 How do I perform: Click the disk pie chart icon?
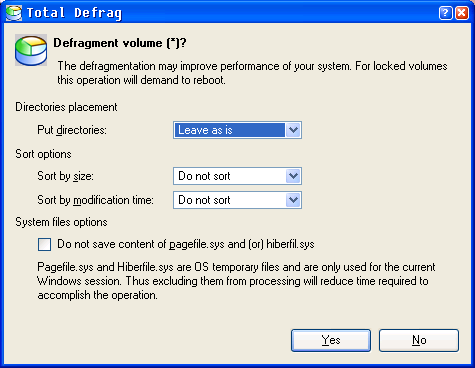pyautogui.click(x=31, y=50)
